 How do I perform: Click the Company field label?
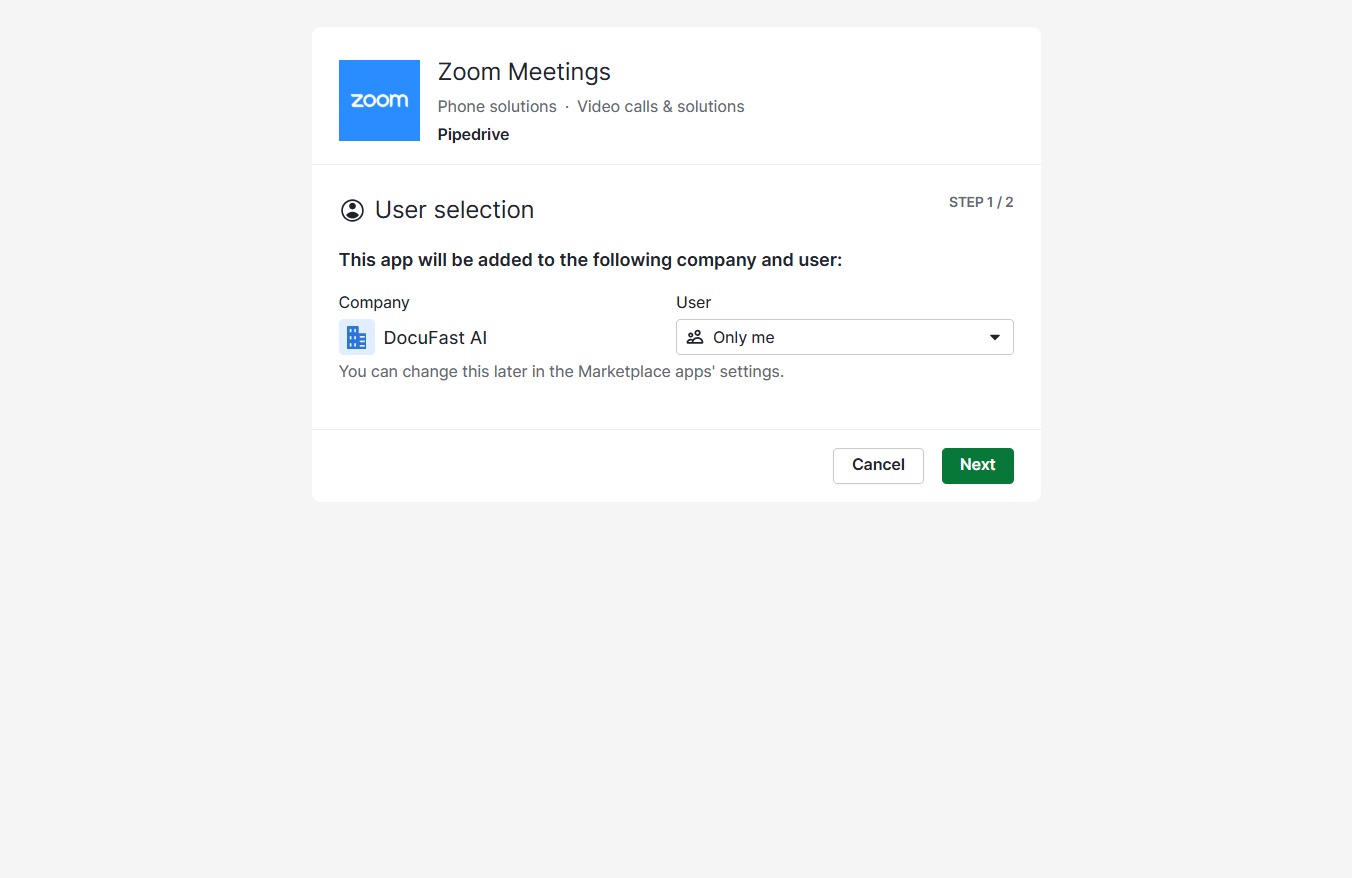click(x=374, y=302)
